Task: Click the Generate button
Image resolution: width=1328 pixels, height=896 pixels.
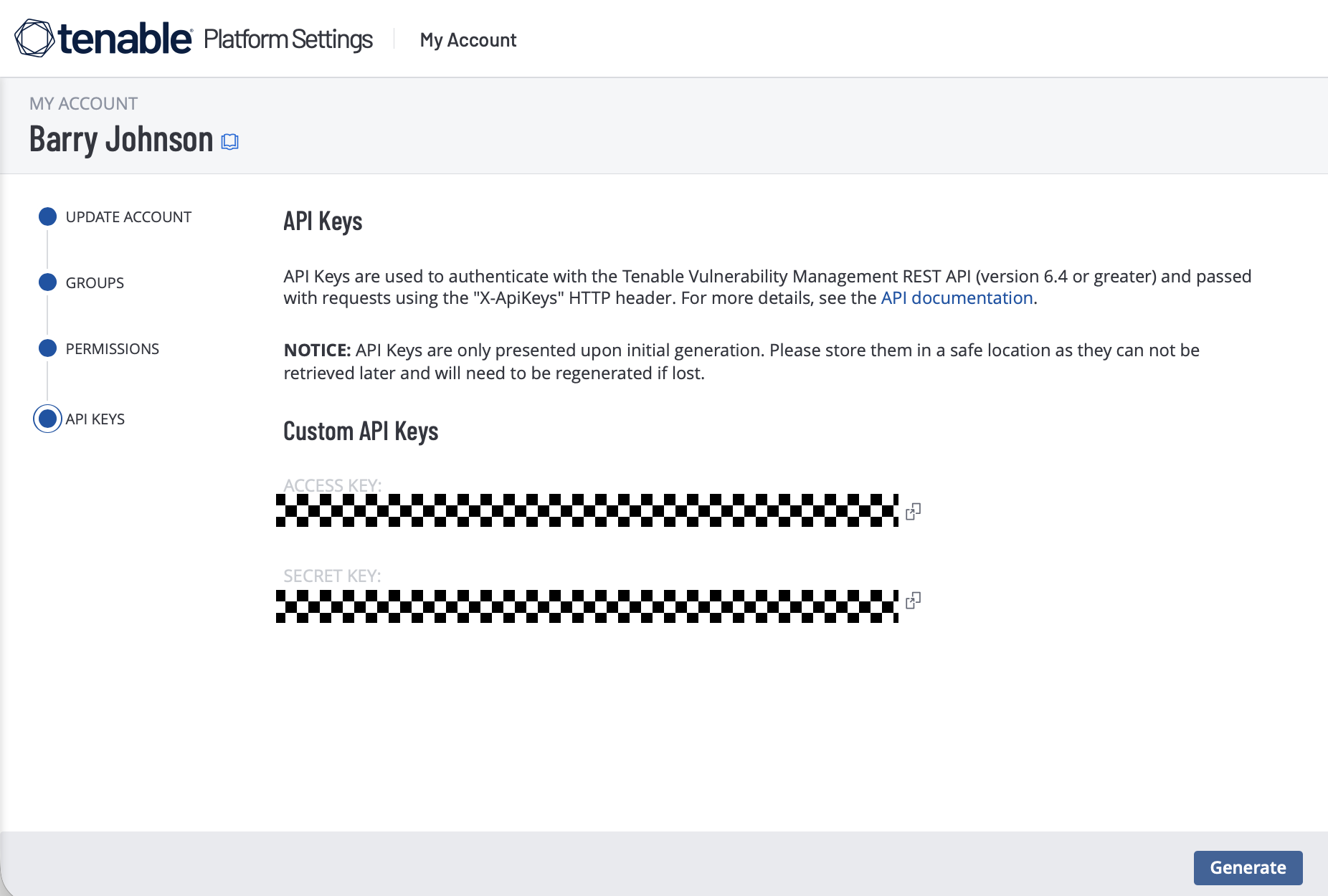Action: click(1248, 867)
